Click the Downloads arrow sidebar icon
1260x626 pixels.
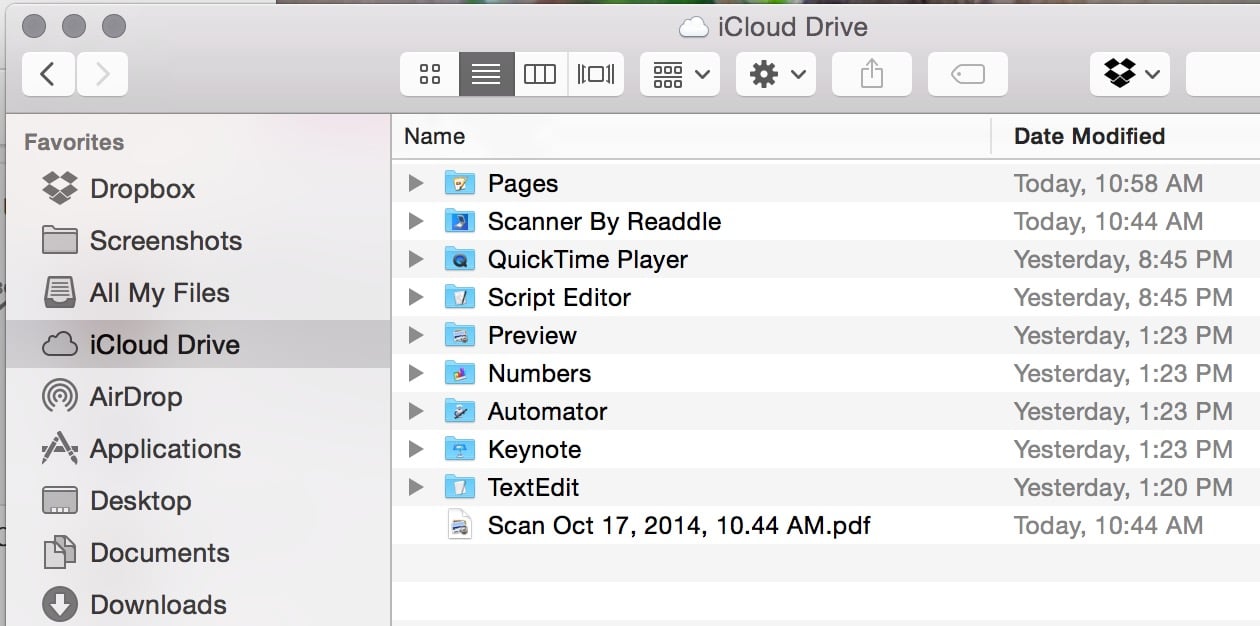(60, 605)
